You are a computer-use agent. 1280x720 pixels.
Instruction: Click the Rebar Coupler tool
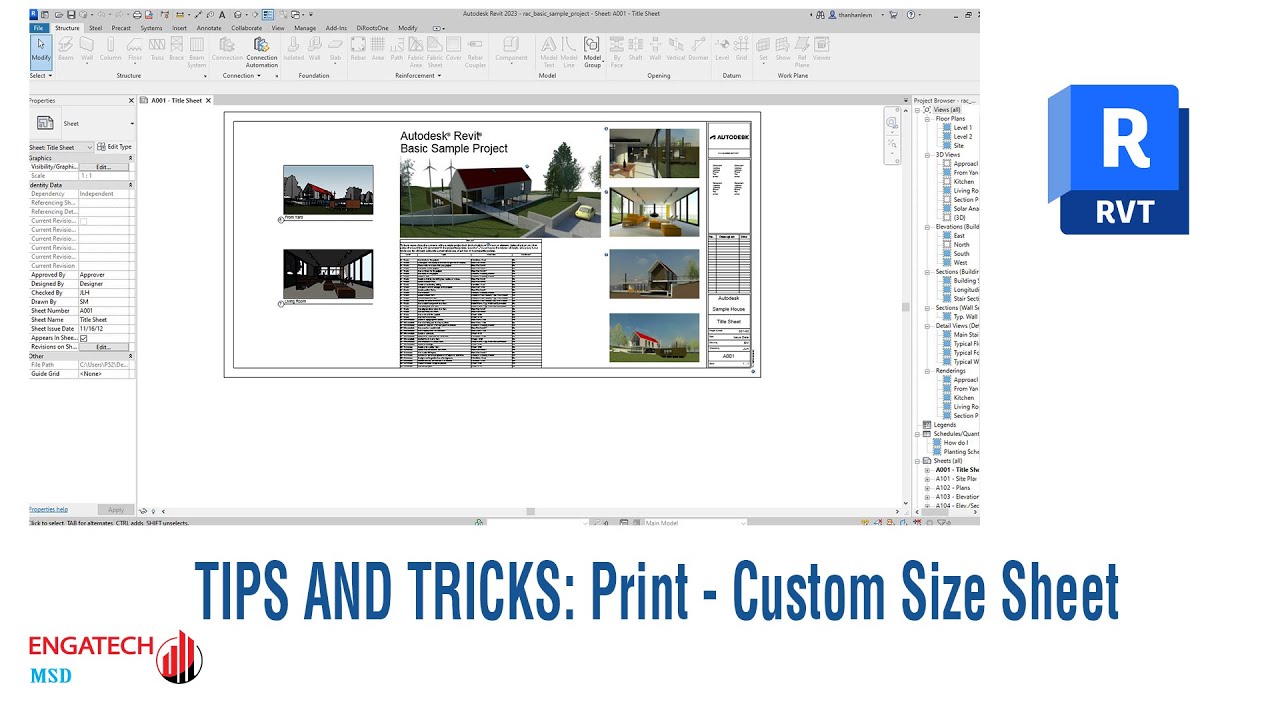coord(475,52)
